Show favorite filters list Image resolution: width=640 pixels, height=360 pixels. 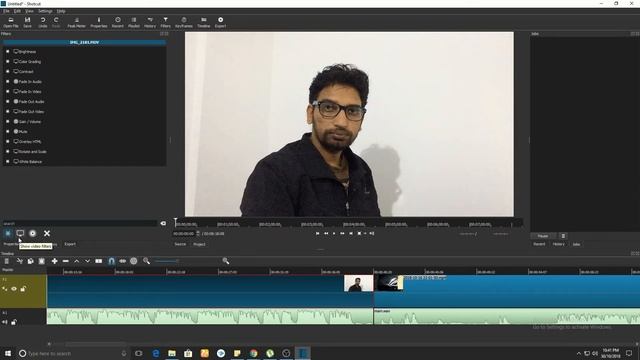tap(8, 233)
